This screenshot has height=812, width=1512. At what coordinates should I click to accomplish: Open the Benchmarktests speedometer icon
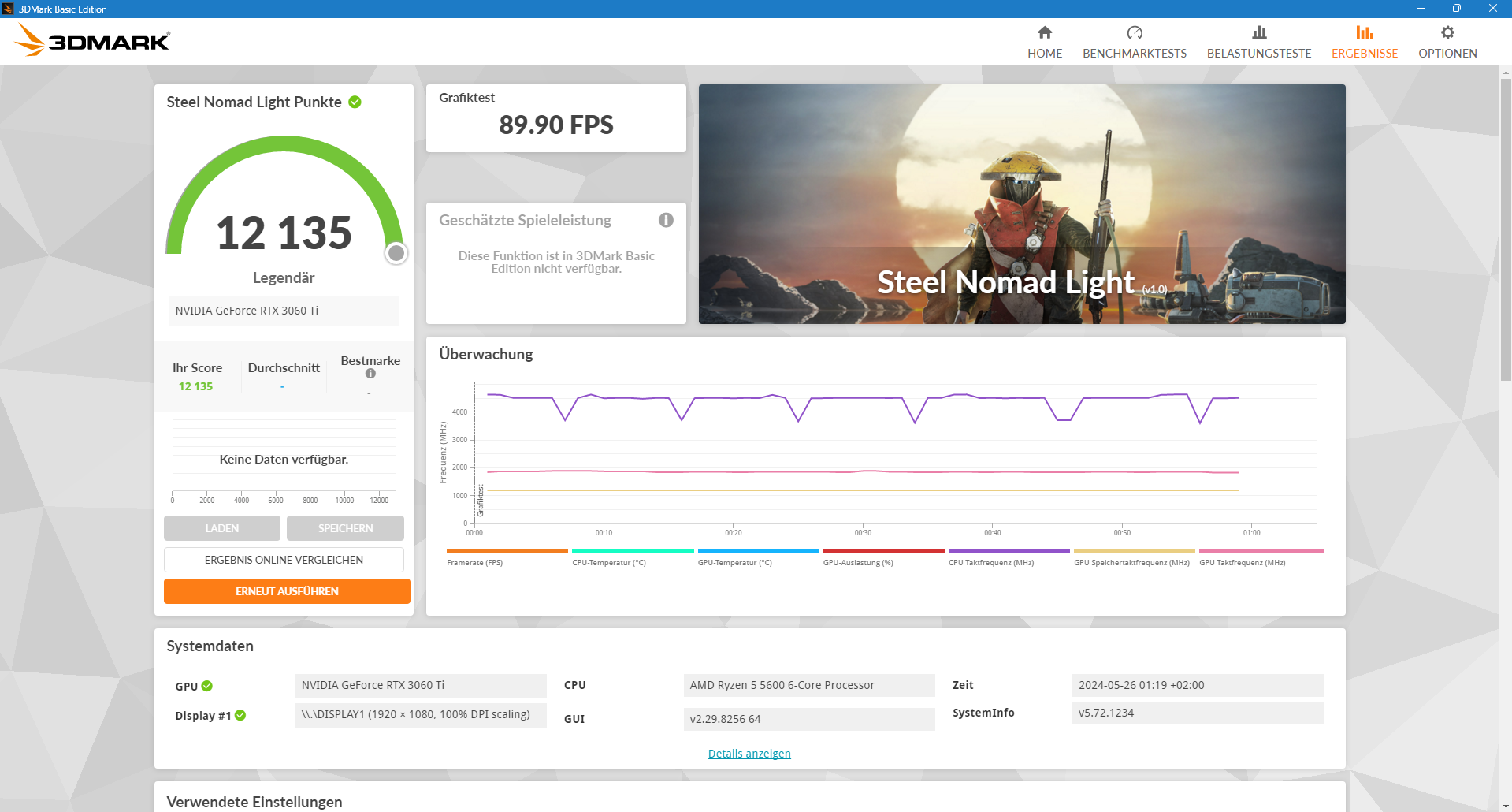[x=1135, y=33]
